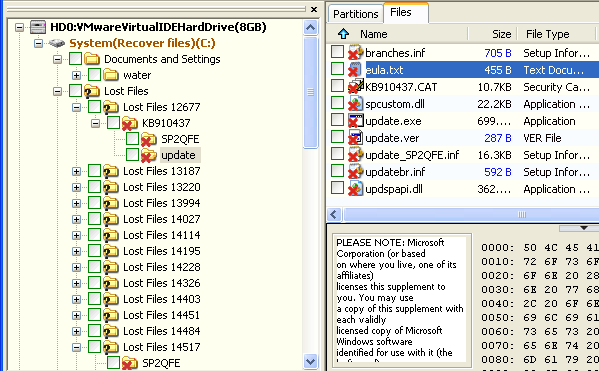Screen dimensions: 599x371
Task: Select the Lost Files 14228 tree item
Action: tap(162, 267)
